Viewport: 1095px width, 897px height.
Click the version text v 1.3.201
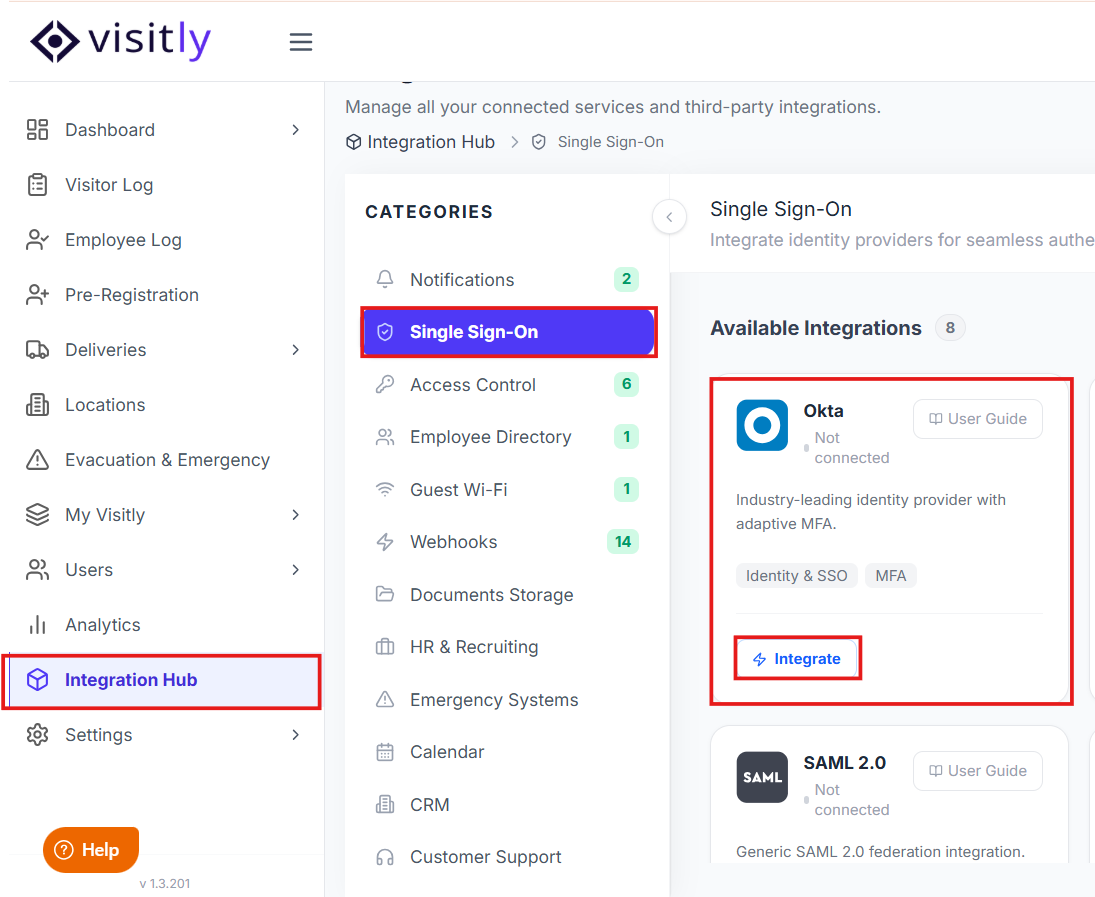click(165, 884)
